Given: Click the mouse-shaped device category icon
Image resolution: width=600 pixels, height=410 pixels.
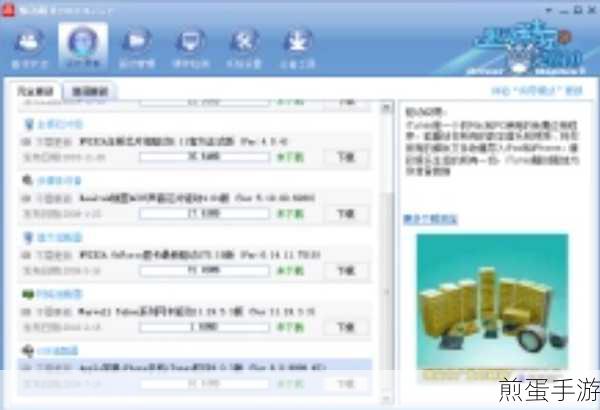Looking at the screenshot, I should pyautogui.click(x=28, y=180).
